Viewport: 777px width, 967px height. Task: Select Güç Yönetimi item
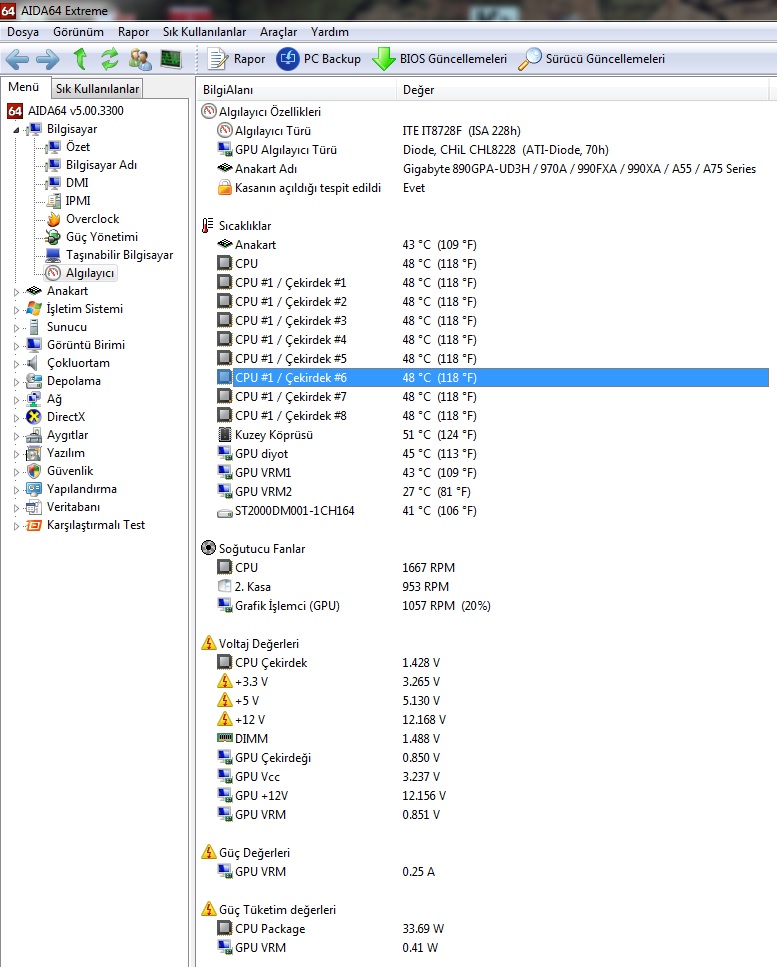pos(92,237)
